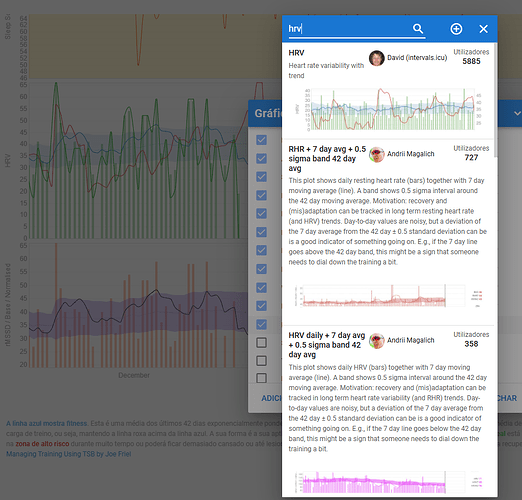The image size is (522, 500).
Task: Click the ADICIONAR button in Gráficos dialog
Action: 272,398
